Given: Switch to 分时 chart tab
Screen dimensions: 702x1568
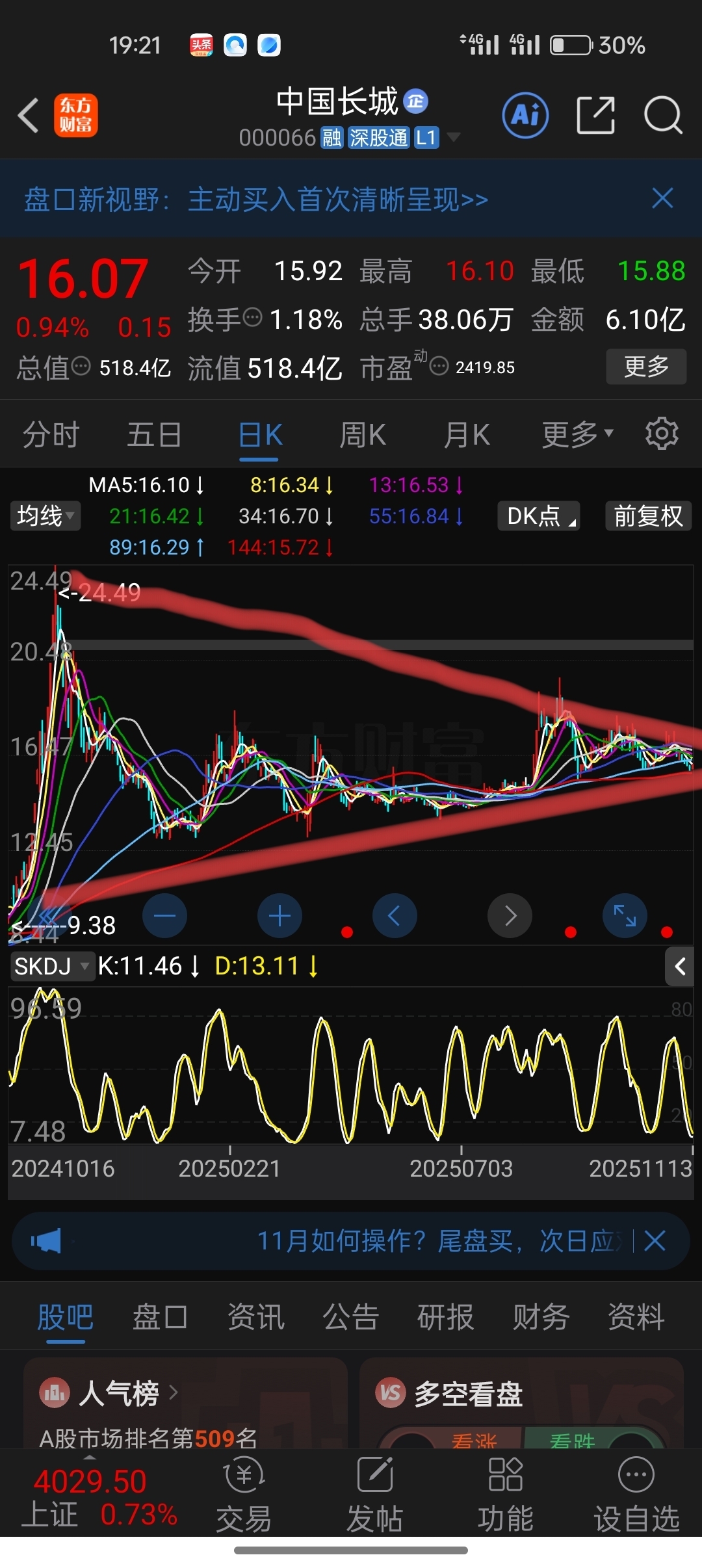Looking at the screenshot, I should (x=51, y=434).
